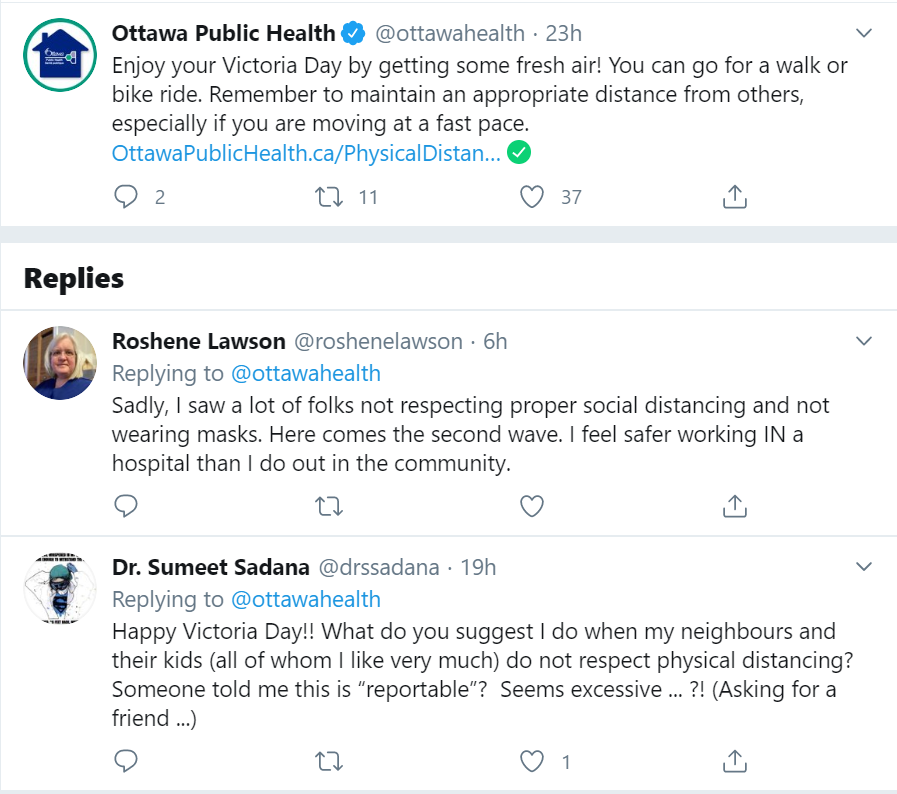Share Dr. Sumeet Sadana's reply
The width and height of the screenshot is (897, 794).
(x=735, y=762)
